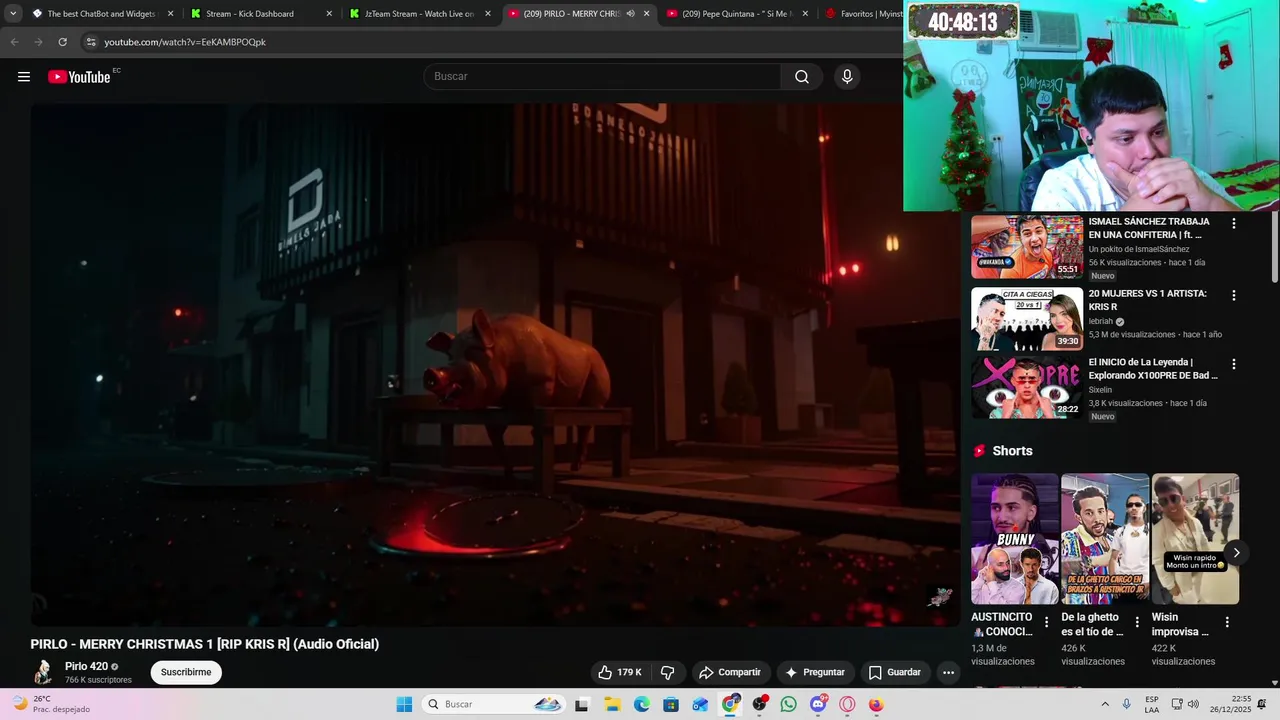1280x720 pixels.
Task: Click the YouTube search input field
Action: pyautogui.click(x=602, y=77)
